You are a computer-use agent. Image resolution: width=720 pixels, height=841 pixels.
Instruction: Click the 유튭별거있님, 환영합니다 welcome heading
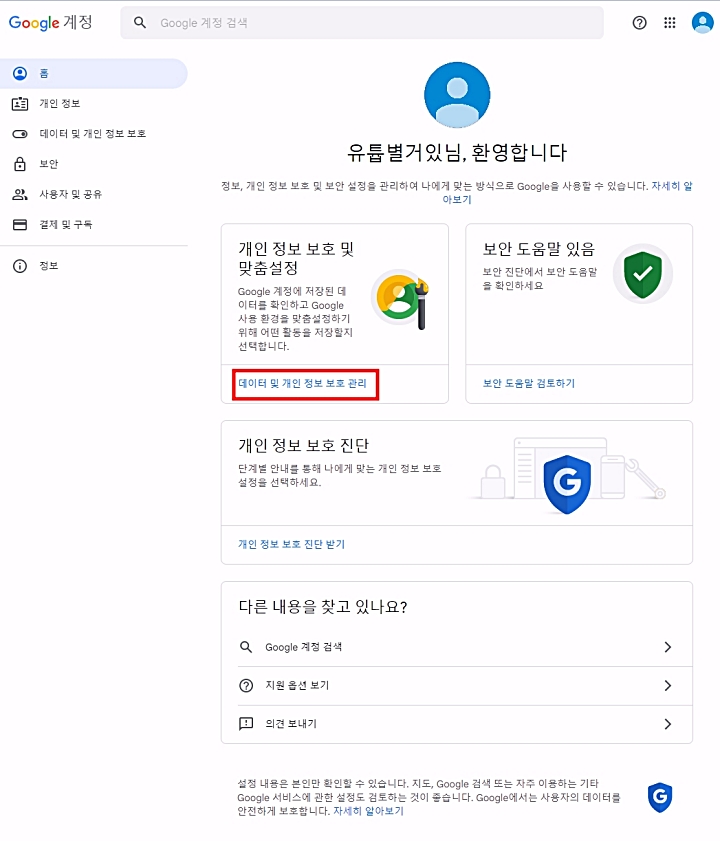457,152
